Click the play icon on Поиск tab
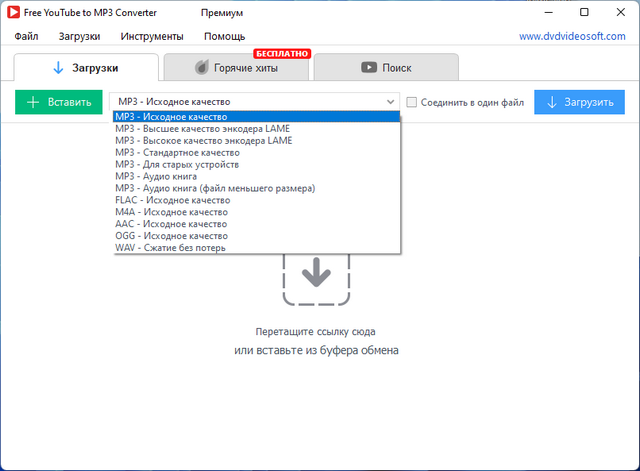640x471 pixels. pos(367,68)
